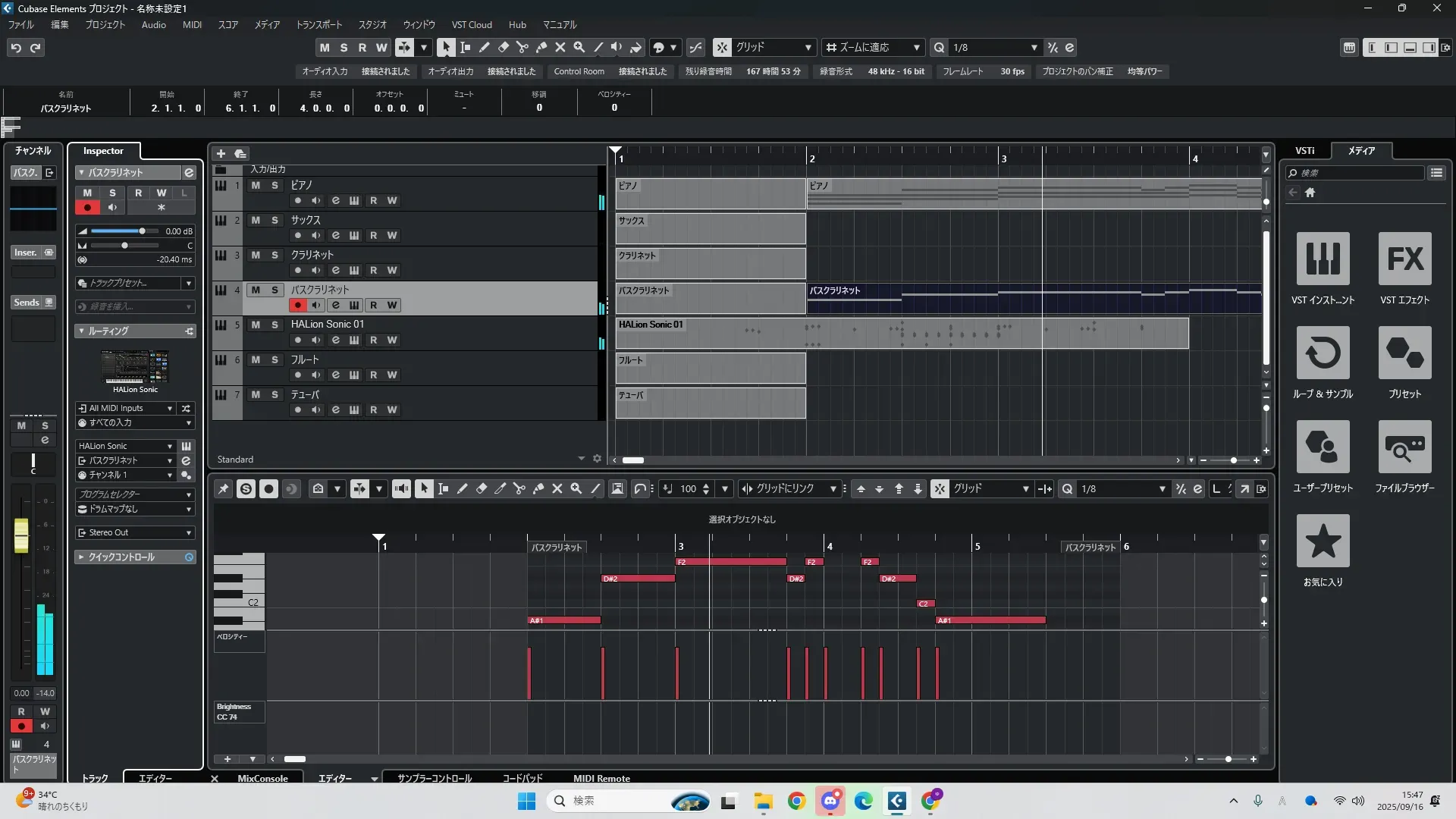
Task: Mute the ピアノ track
Action: [256, 185]
